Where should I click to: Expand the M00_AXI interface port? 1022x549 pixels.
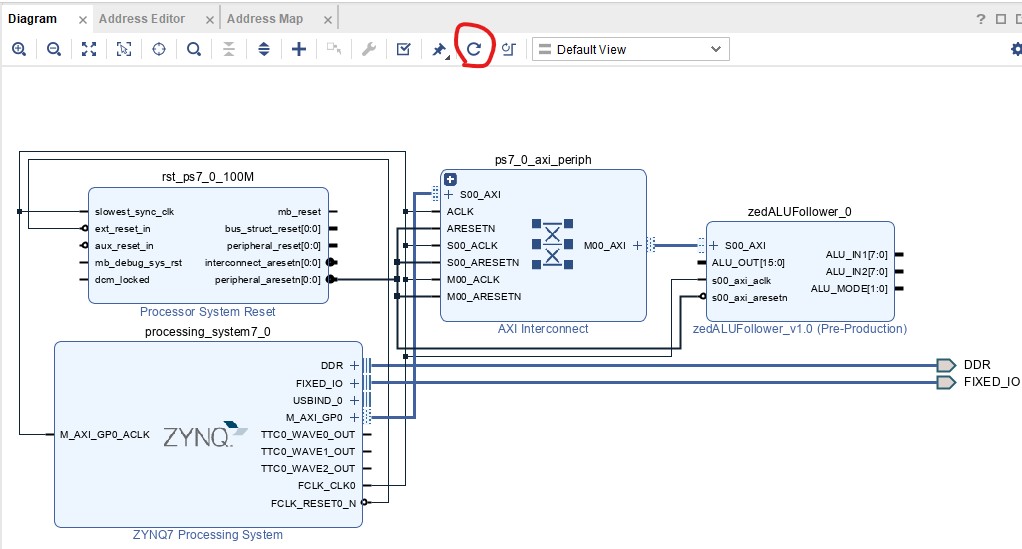point(637,245)
